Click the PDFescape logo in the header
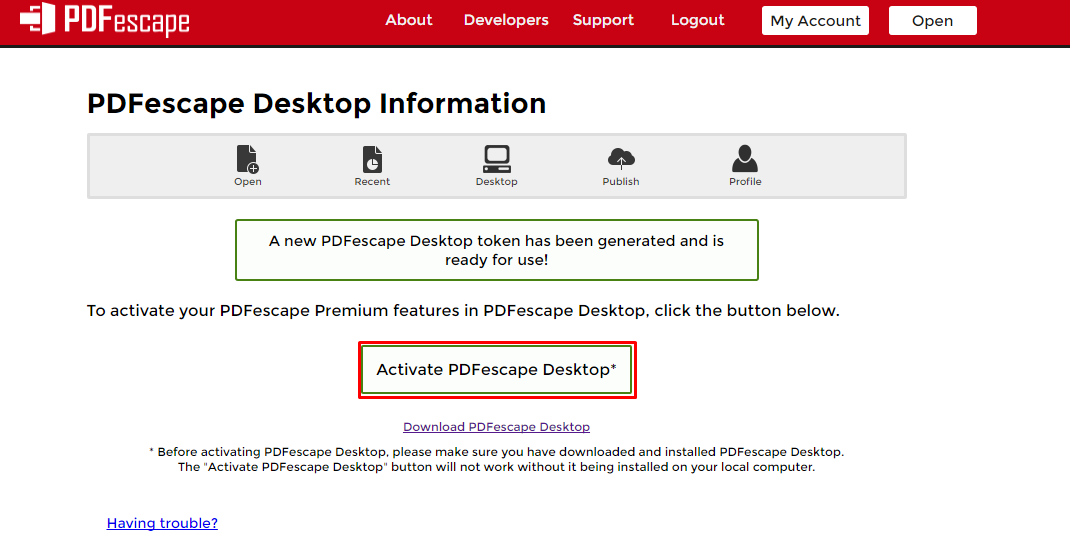The width and height of the screenshot is (1070, 548). [104, 20]
